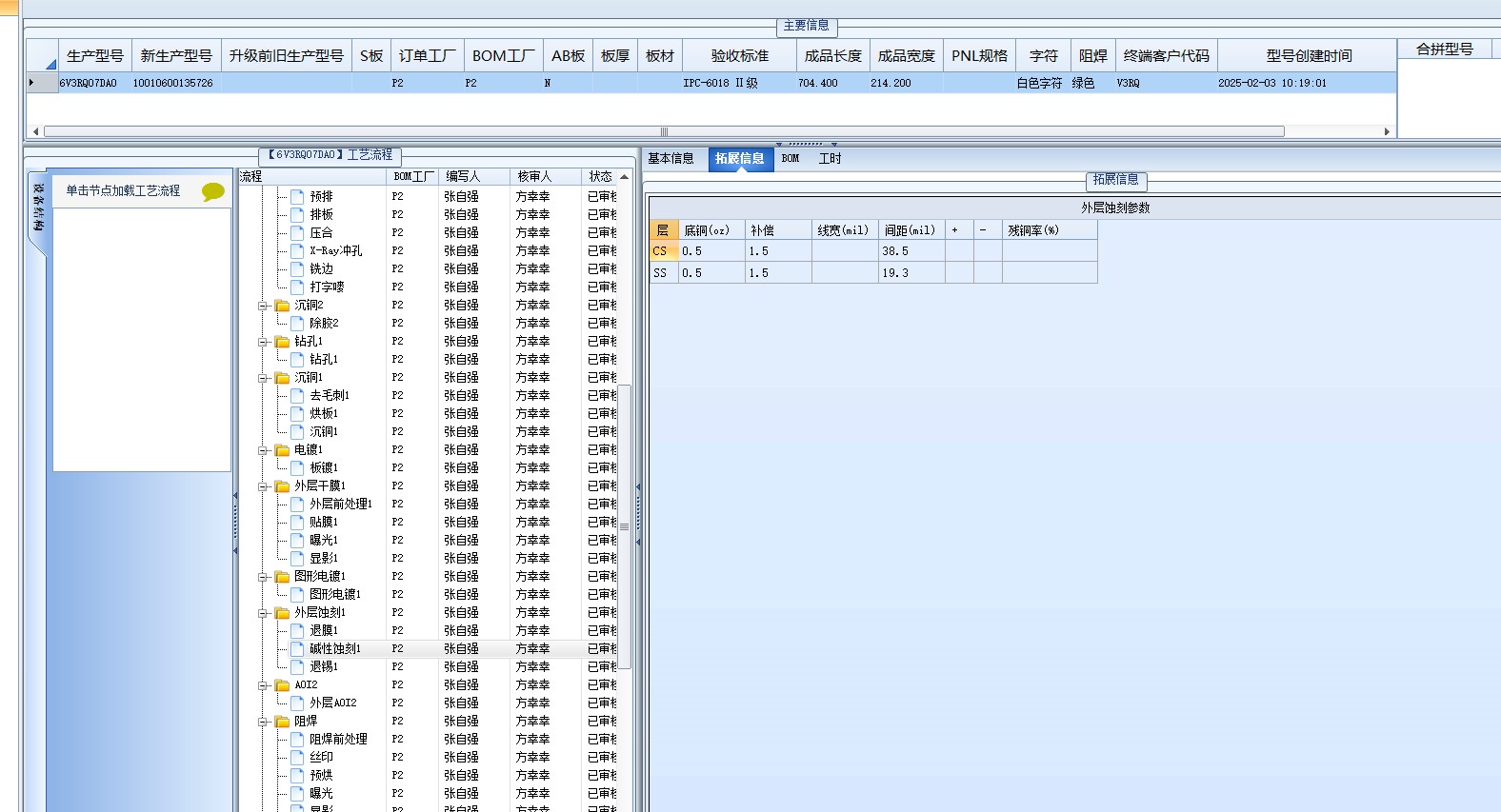Click the 外层AOI2 document icon
The height and width of the screenshot is (812, 1501).
click(x=297, y=703)
